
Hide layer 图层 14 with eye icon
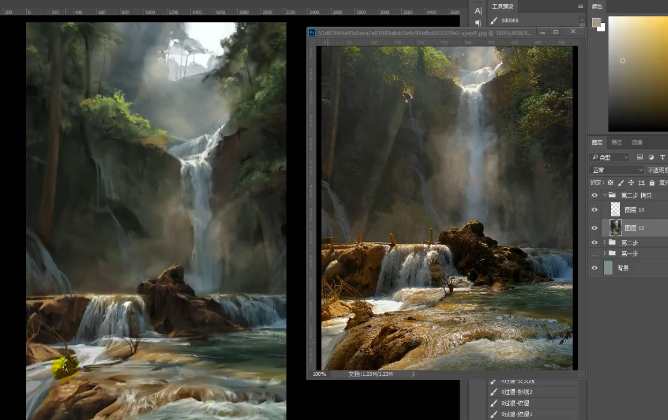pyautogui.click(x=595, y=210)
